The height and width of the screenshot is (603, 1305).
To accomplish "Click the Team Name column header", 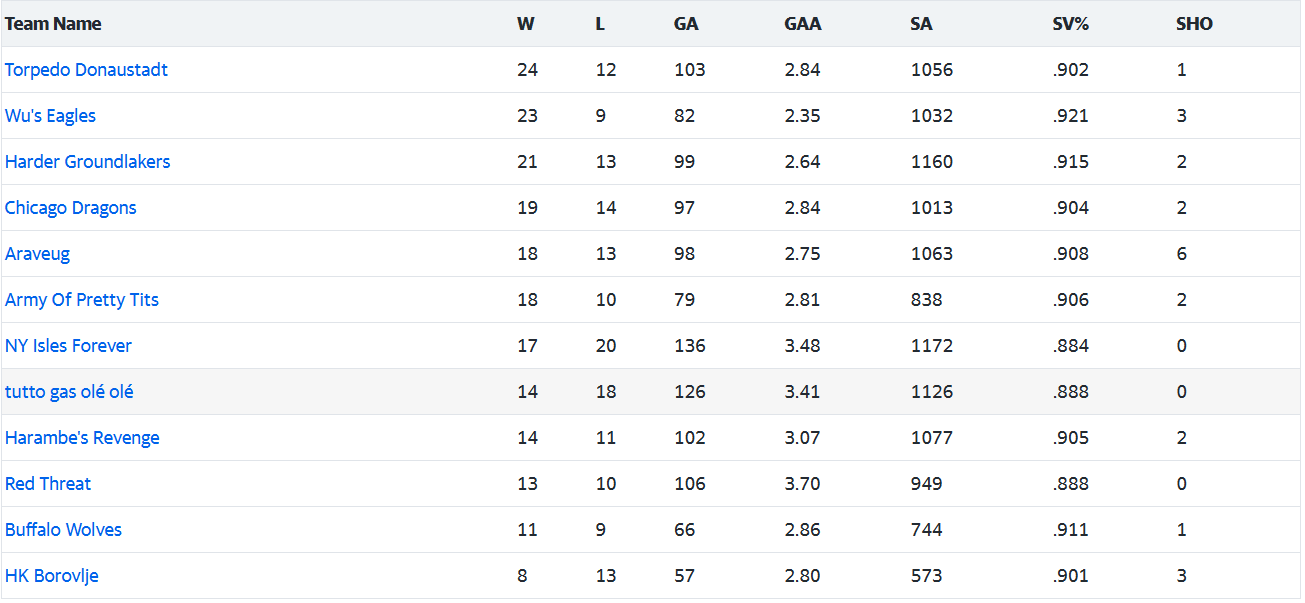I will click(53, 24).
